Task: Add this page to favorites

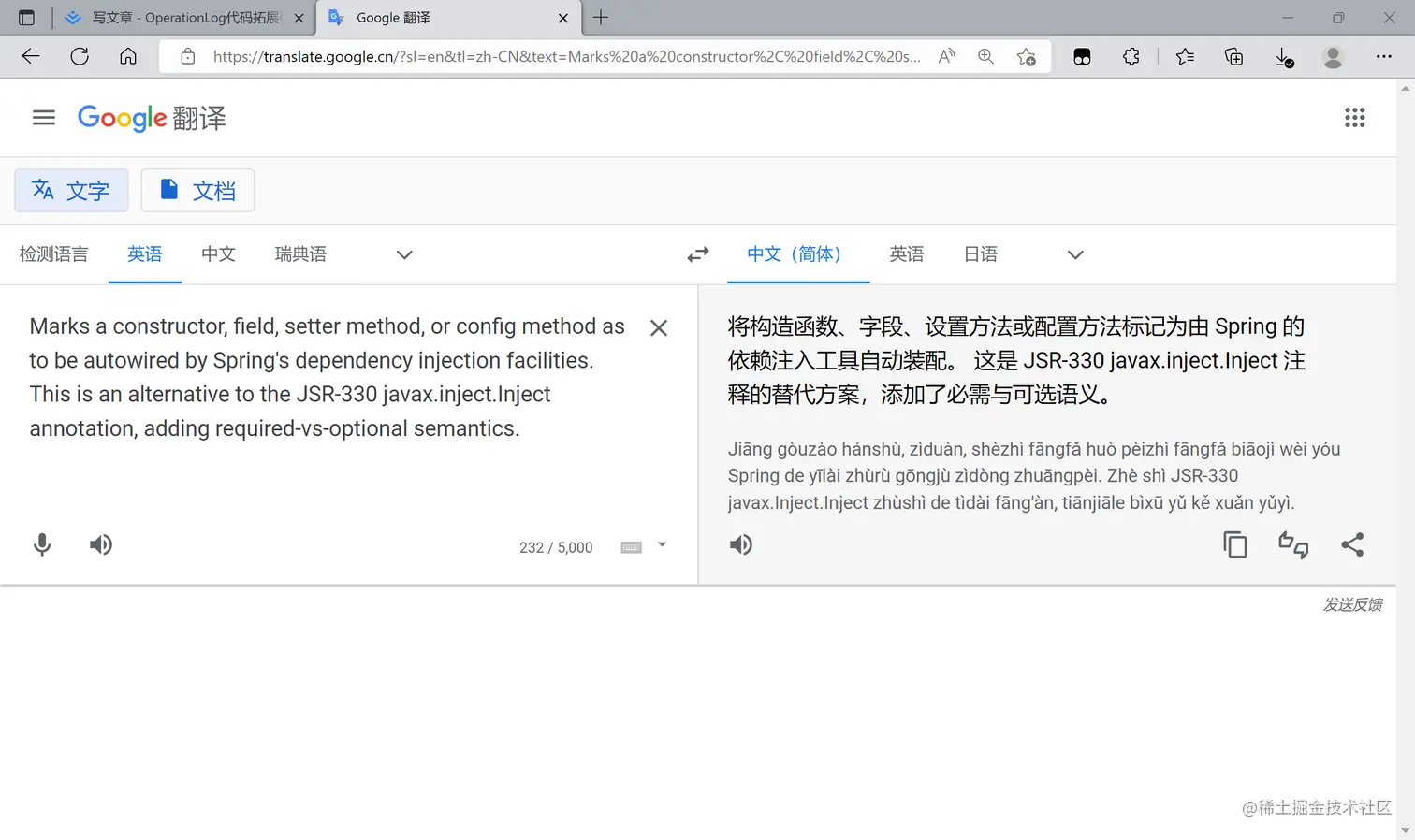Action: tap(1026, 56)
